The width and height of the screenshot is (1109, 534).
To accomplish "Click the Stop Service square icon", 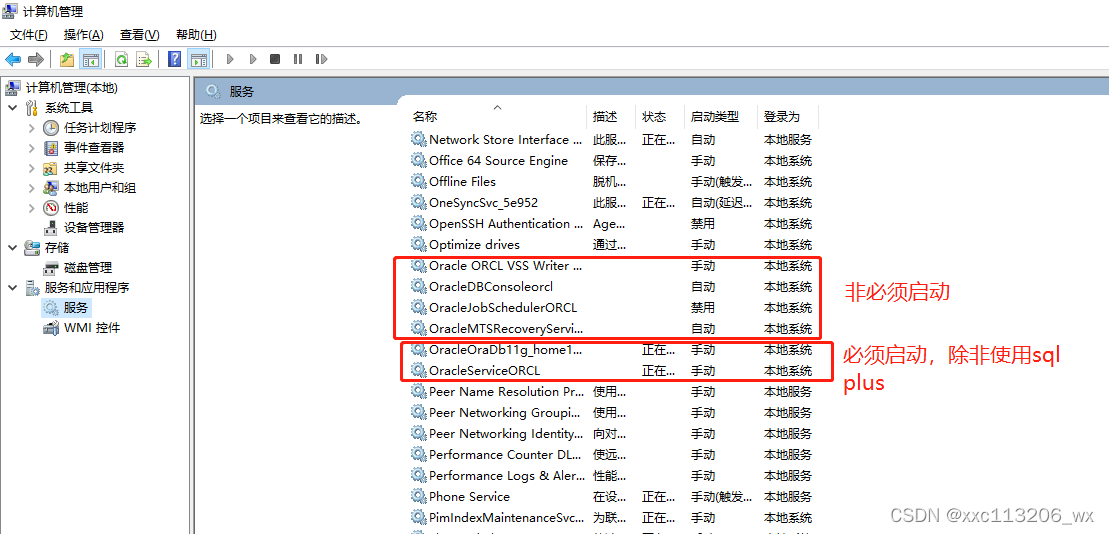I will pos(275,59).
